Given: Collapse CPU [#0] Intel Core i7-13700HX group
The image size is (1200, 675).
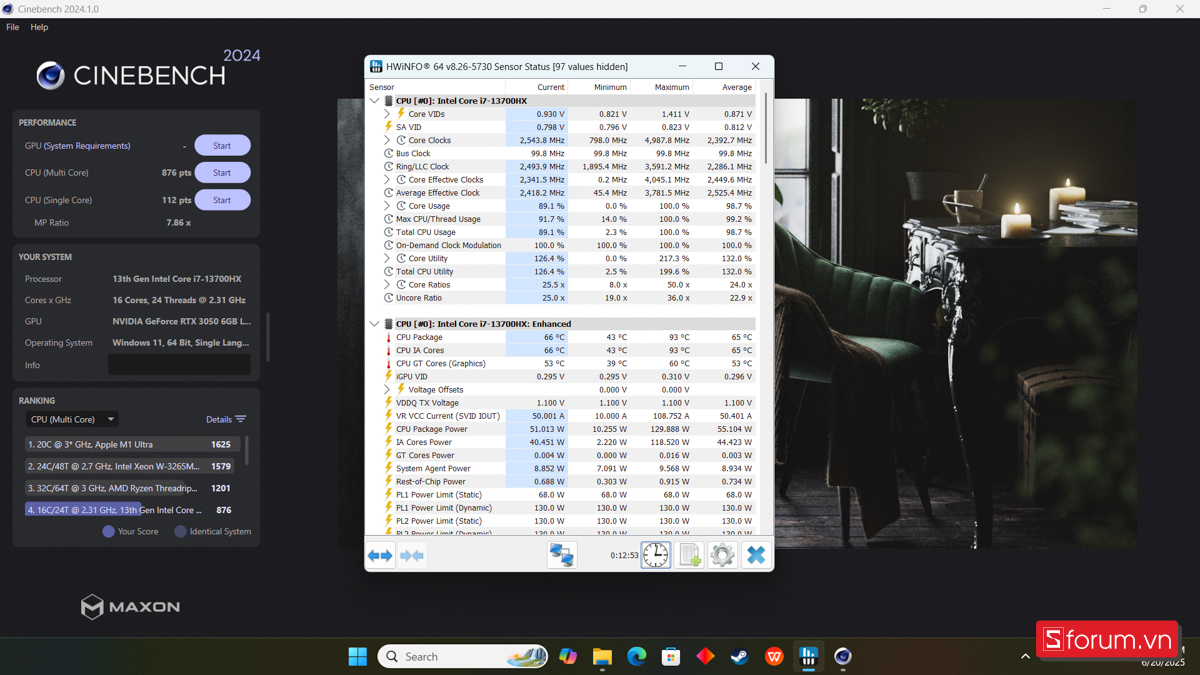Looking at the screenshot, I should [375, 101].
